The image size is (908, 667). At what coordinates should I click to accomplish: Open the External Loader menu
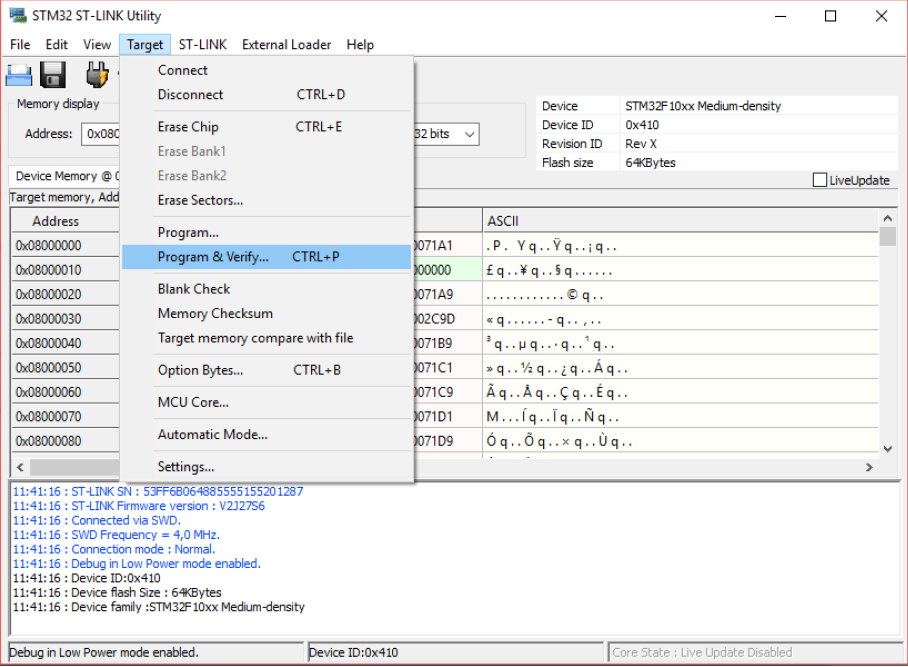click(287, 45)
